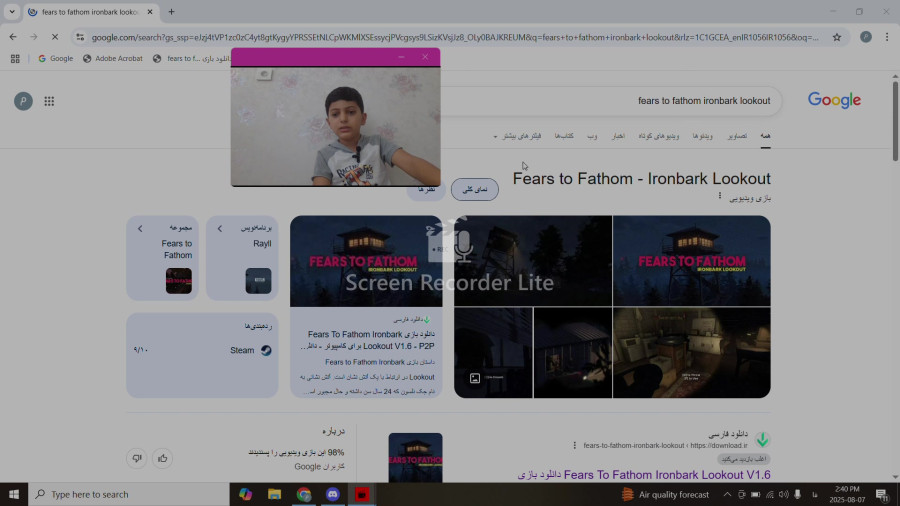Open the more images gallery icon
Image resolution: width=900 pixels, height=506 pixels.
(475, 378)
